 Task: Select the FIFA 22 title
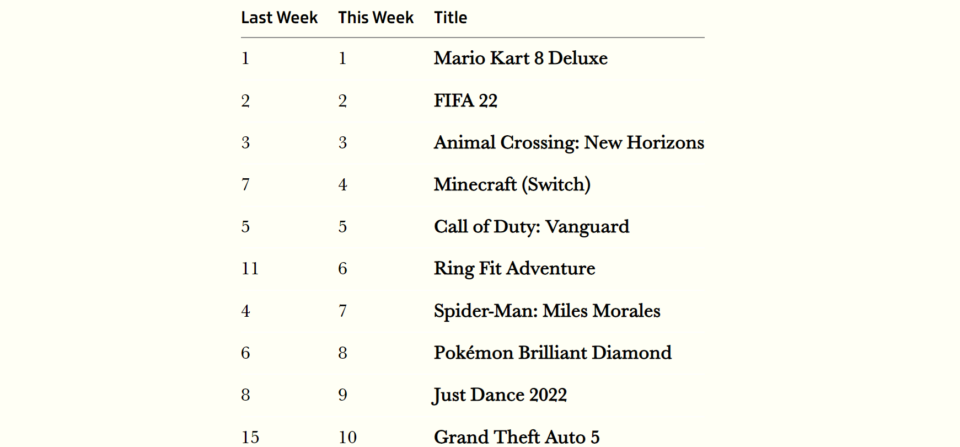(x=466, y=101)
